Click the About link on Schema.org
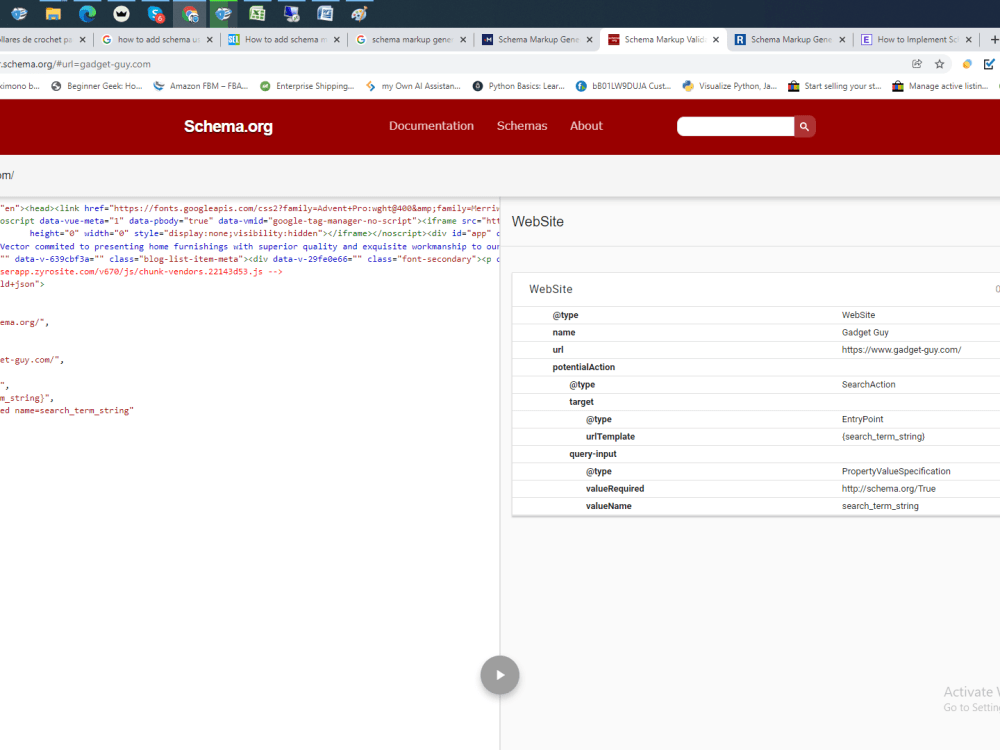 pyautogui.click(x=586, y=126)
